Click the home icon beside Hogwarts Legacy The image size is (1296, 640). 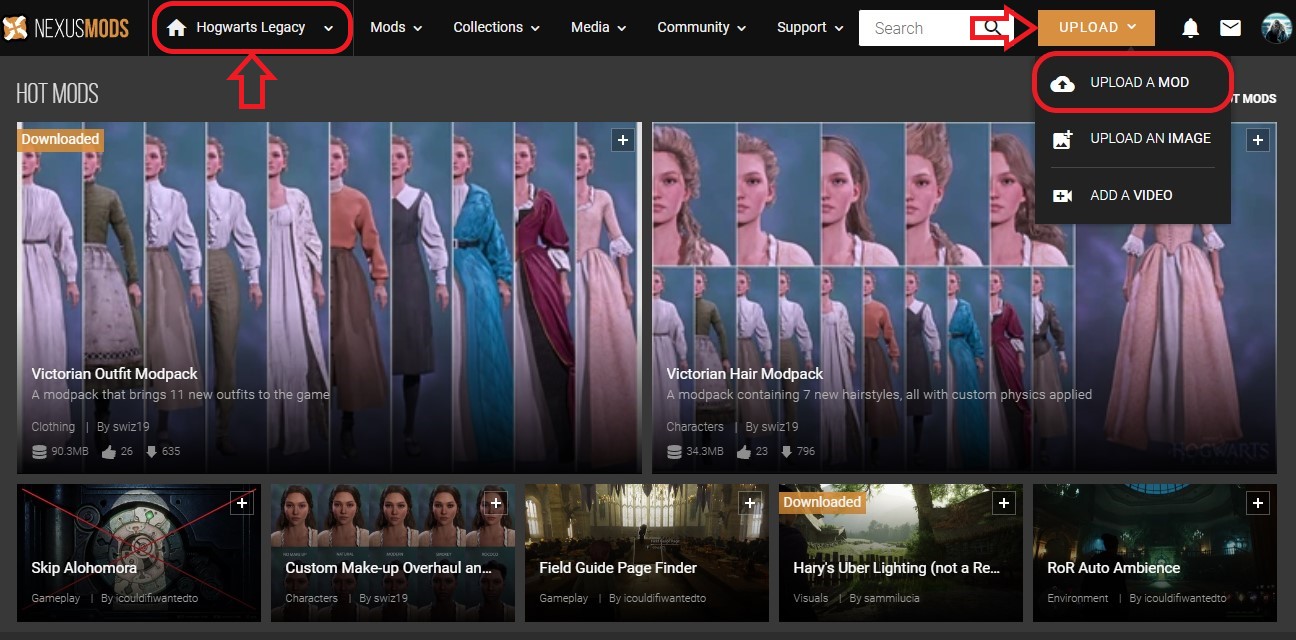[x=177, y=28]
